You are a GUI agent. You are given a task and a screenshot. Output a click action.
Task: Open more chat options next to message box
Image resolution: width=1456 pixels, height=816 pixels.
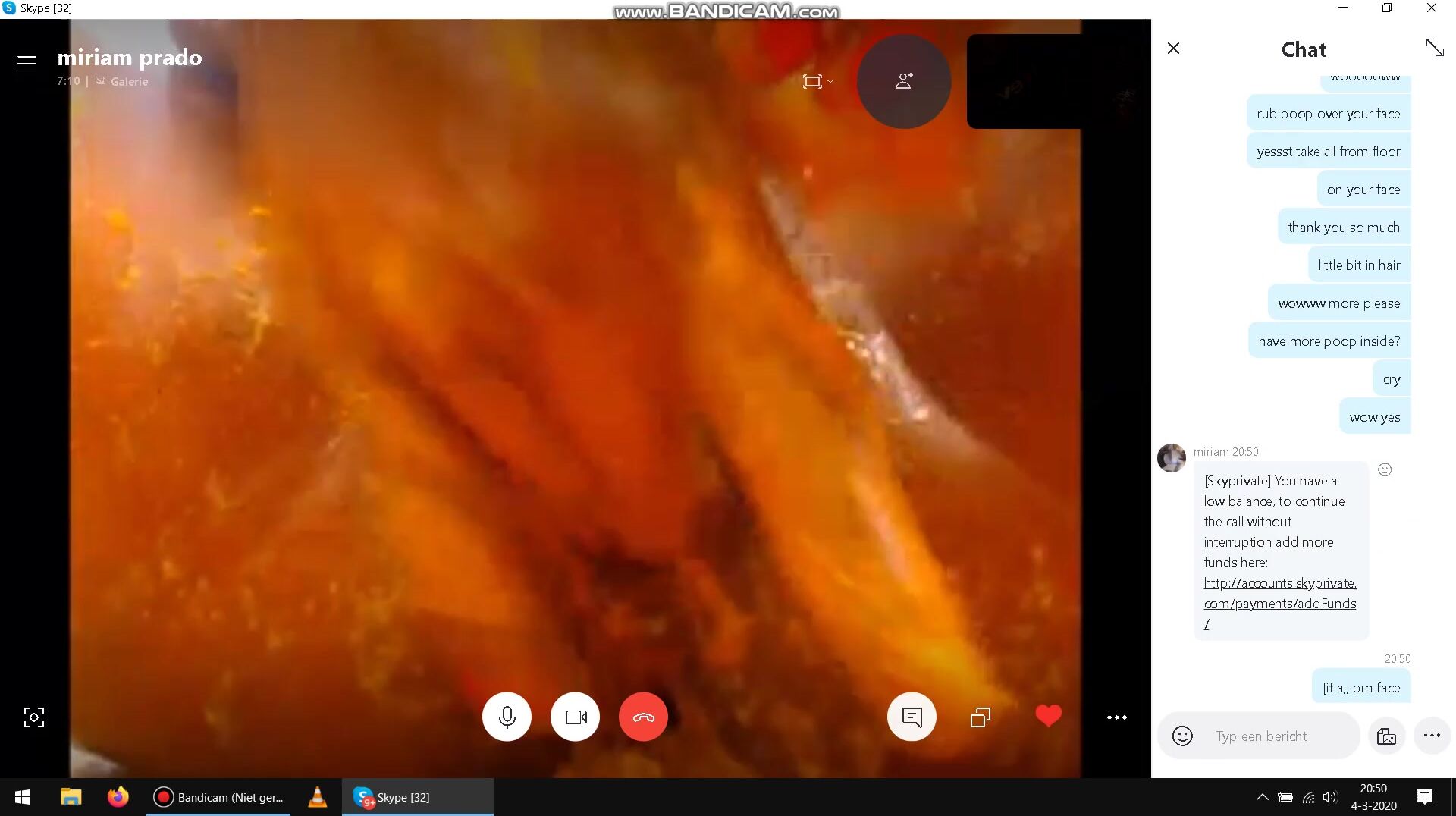(x=1432, y=735)
